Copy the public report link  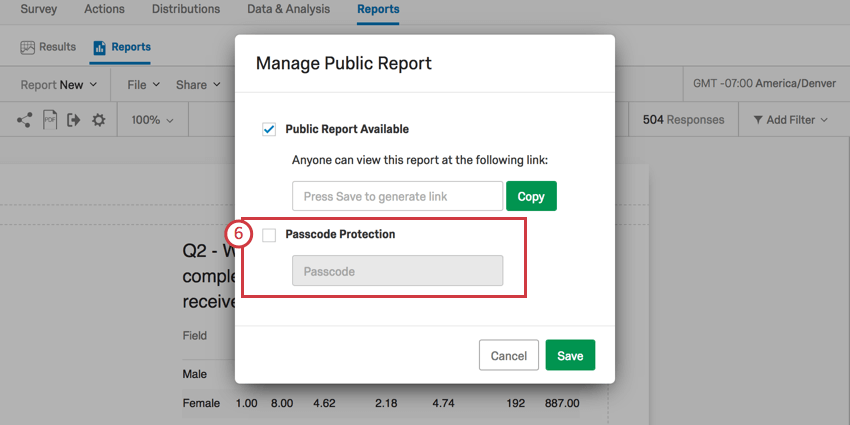pyautogui.click(x=531, y=196)
